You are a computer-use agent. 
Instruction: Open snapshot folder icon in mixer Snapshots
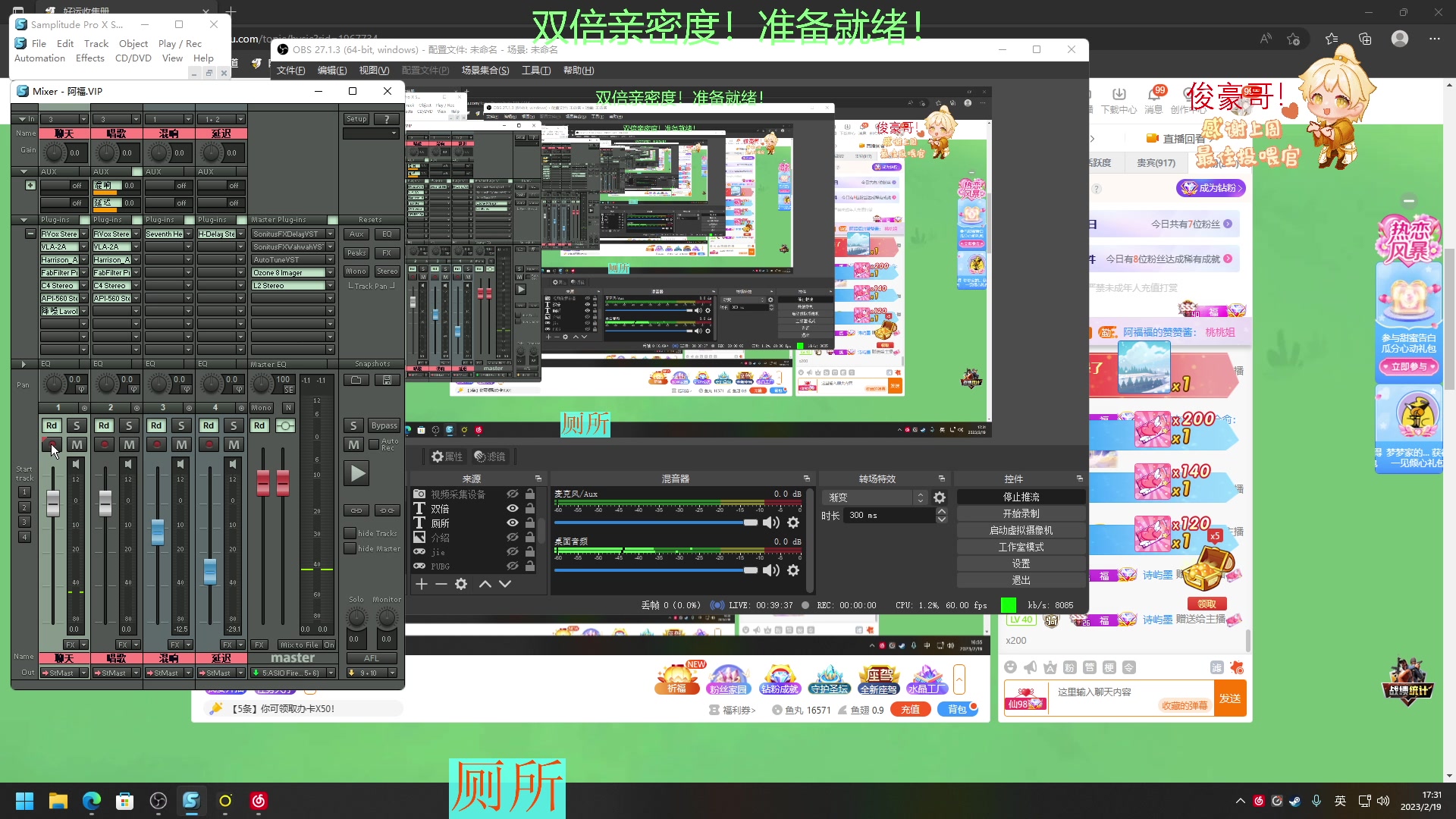click(356, 380)
